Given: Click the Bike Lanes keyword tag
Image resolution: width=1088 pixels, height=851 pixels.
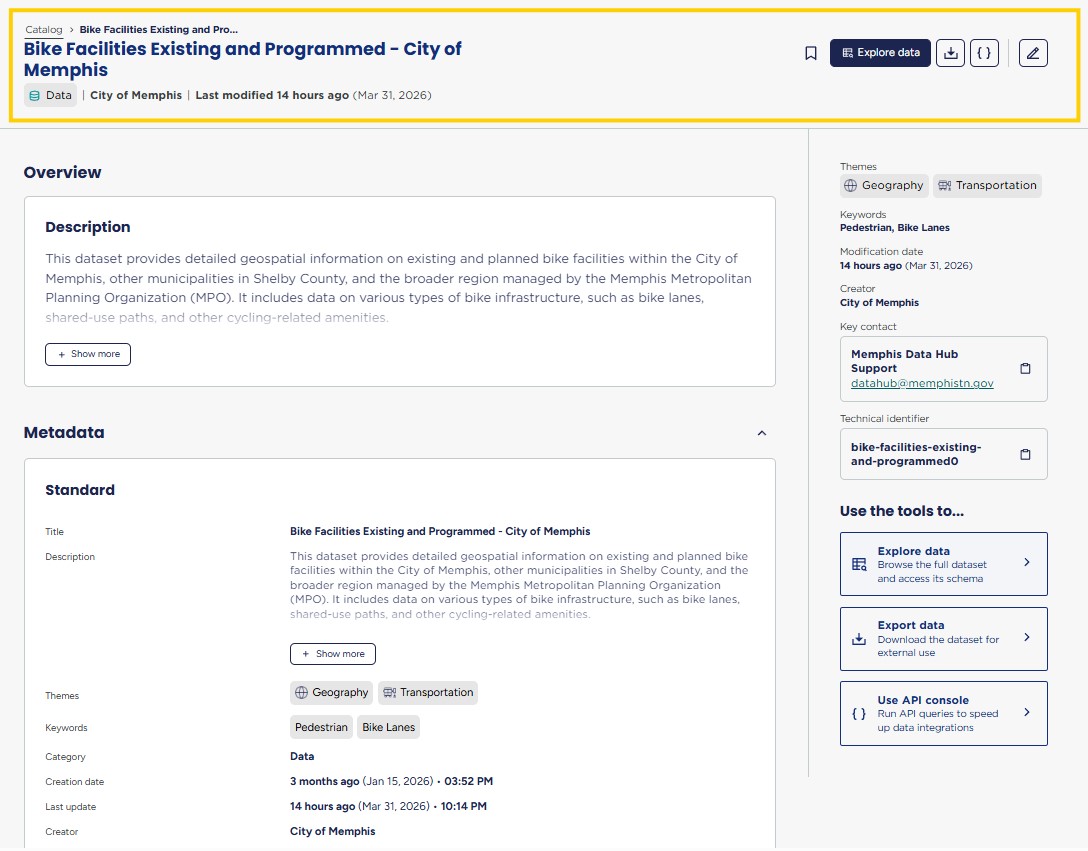Looking at the screenshot, I should [388, 727].
